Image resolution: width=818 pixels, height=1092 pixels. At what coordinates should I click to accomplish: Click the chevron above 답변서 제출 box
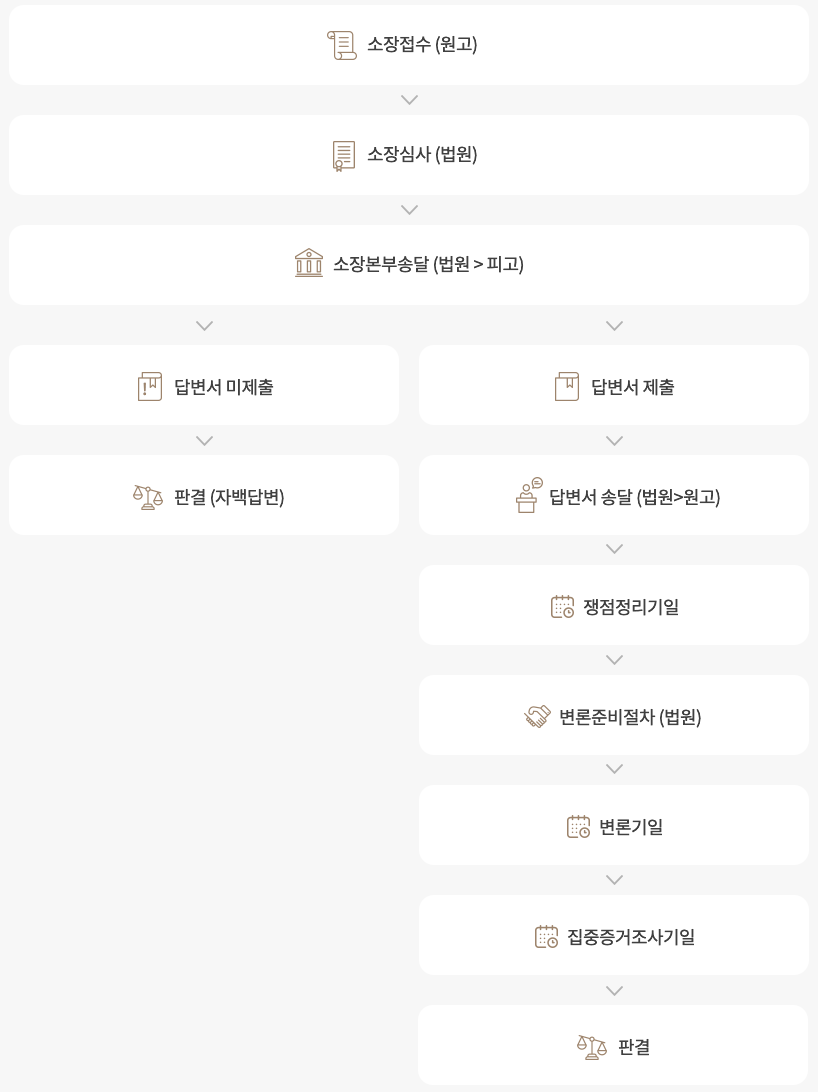tap(614, 326)
